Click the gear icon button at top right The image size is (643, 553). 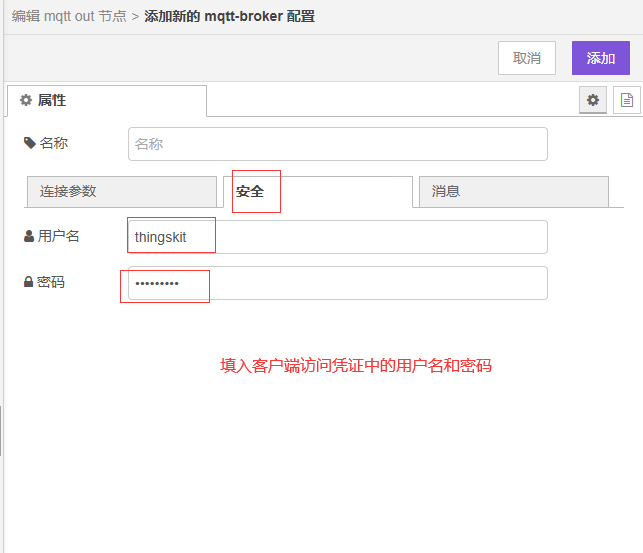click(x=593, y=100)
